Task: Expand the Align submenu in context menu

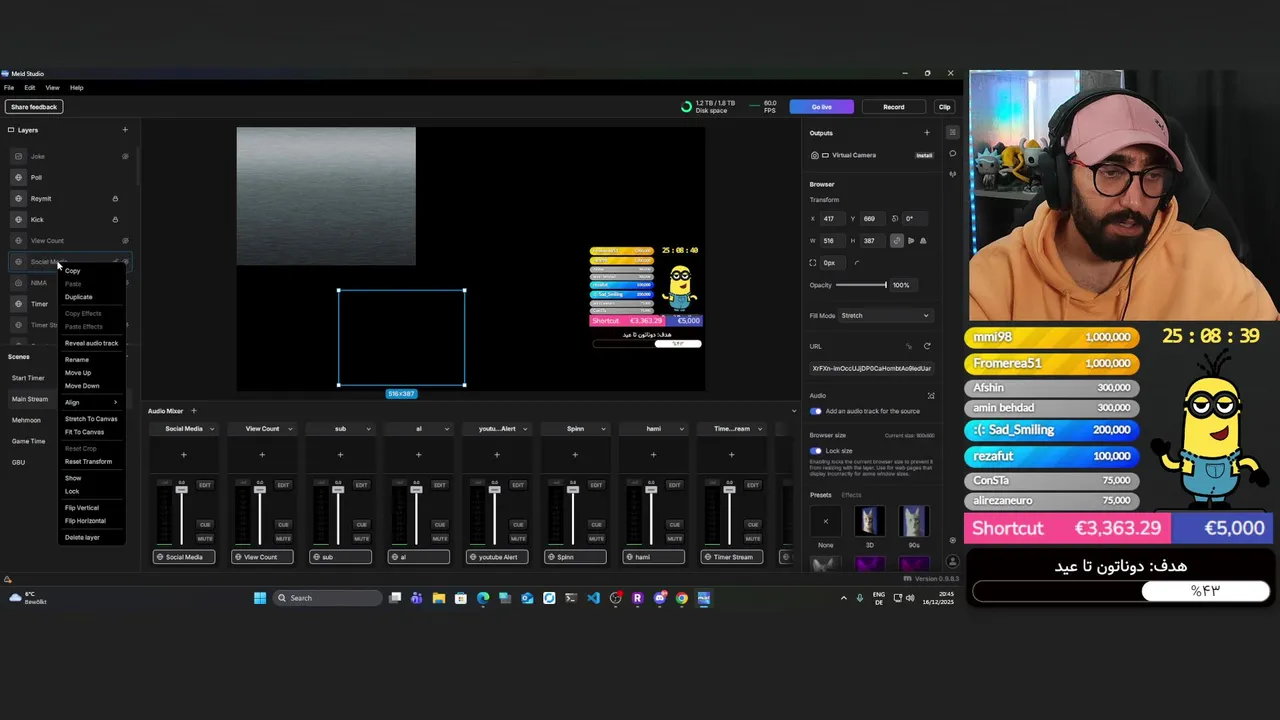Action: pos(91,402)
